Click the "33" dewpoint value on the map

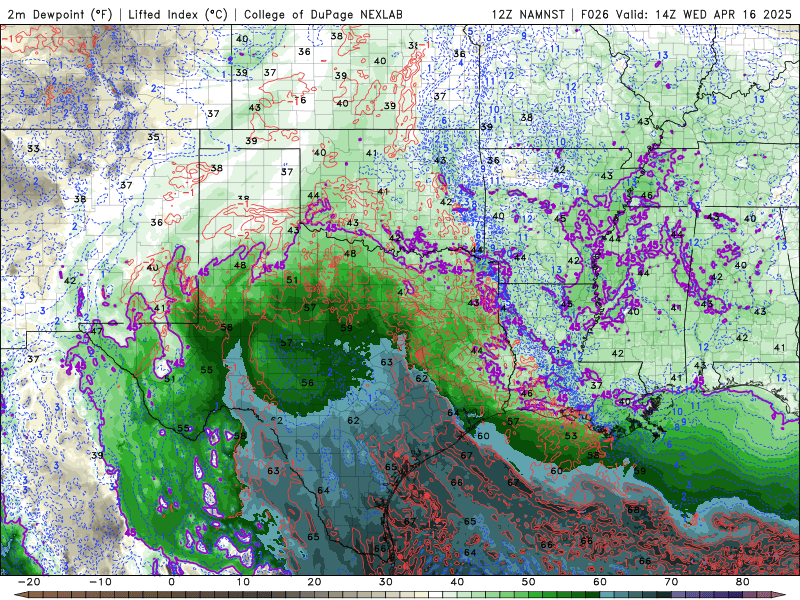(33, 148)
